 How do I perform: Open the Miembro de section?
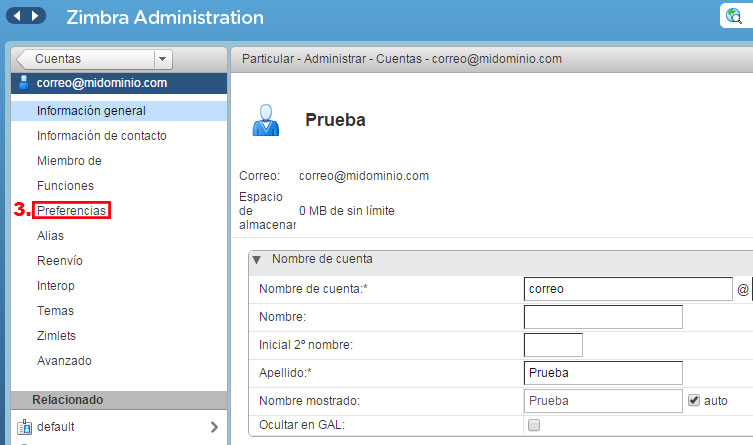[69, 161]
